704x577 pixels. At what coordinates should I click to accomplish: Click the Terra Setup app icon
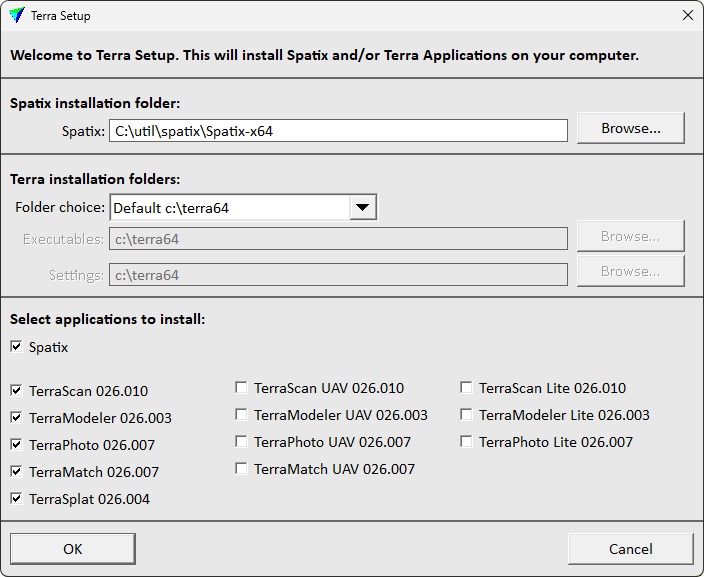click(x=17, y=15)
